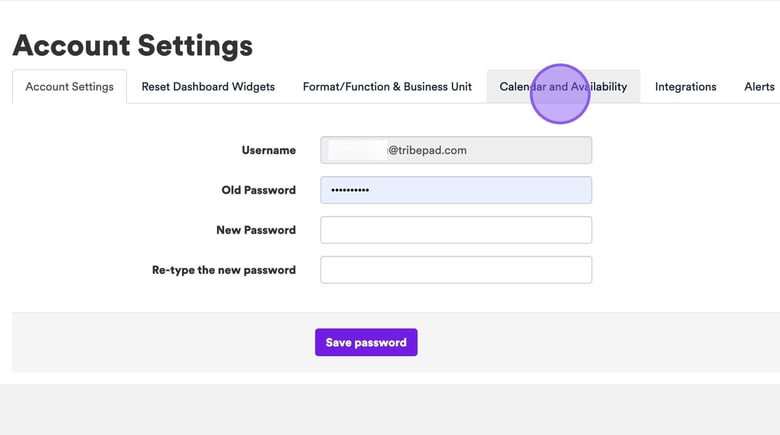Image resolution: width=780 pixels, height=435 pixels.
Task: Click the white redacted block in Username field
Action: tap(357, 150)
